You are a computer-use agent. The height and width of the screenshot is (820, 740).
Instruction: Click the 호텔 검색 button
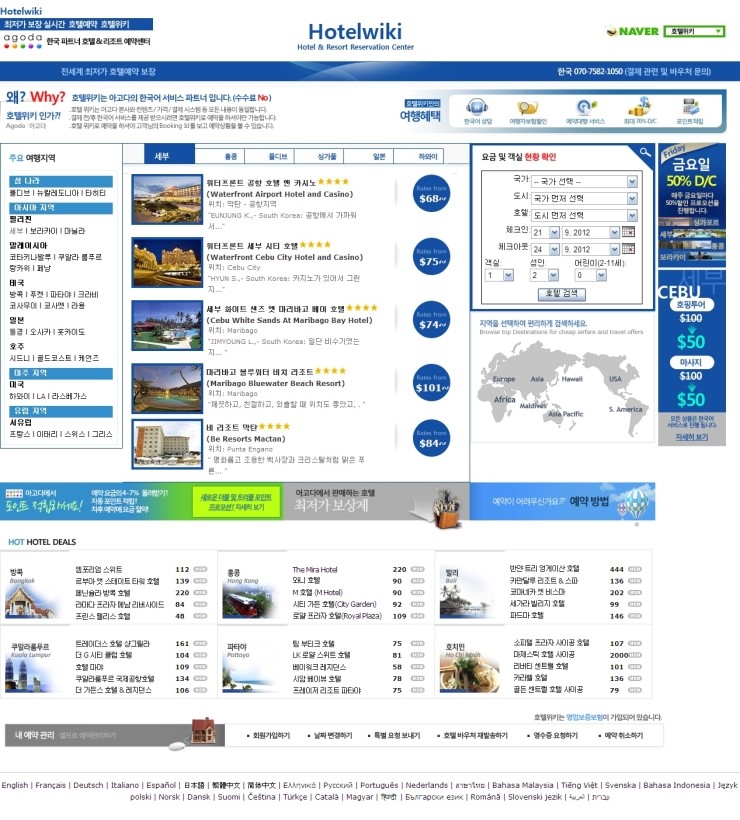pyautogui.click(x=561, y=294)
